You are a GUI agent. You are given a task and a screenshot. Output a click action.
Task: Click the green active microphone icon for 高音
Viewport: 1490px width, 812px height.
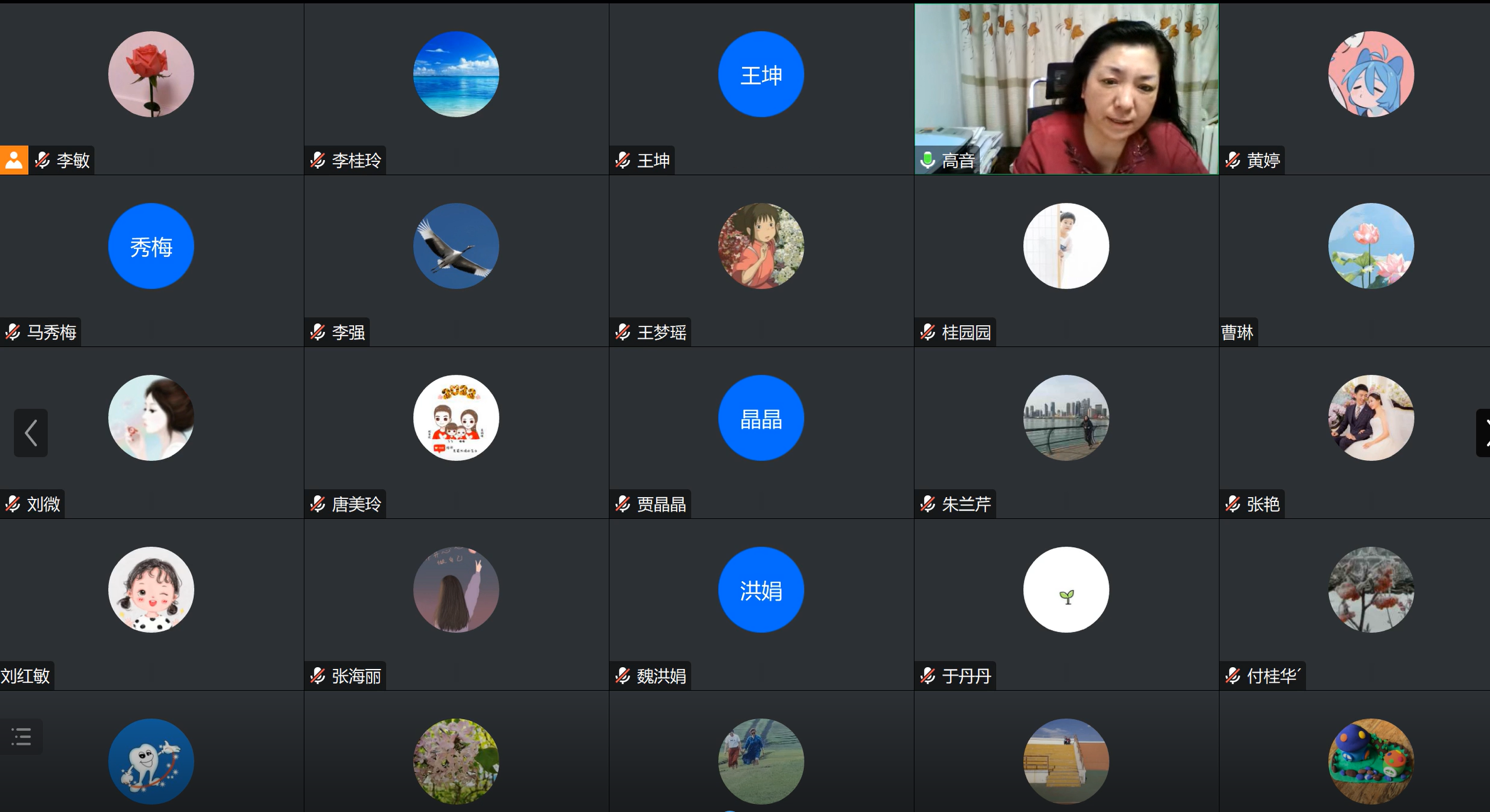click(927, 161)
